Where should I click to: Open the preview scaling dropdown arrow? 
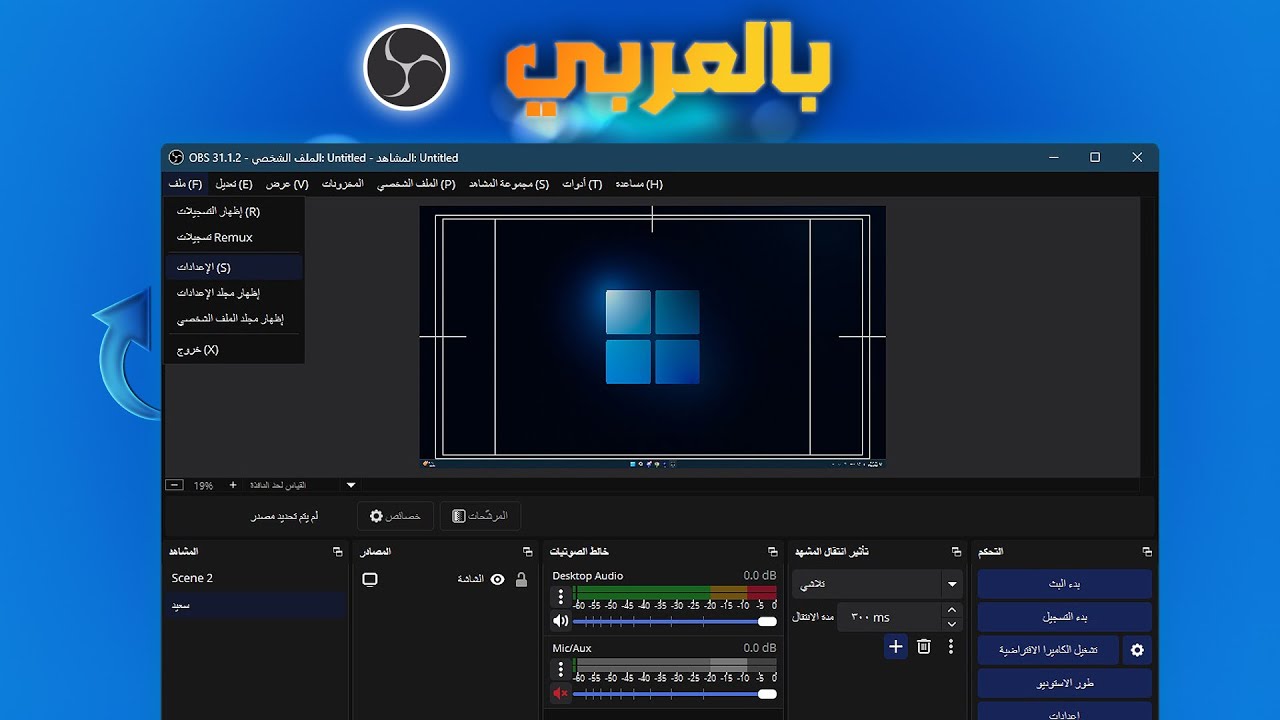click(x=351, y=485)
